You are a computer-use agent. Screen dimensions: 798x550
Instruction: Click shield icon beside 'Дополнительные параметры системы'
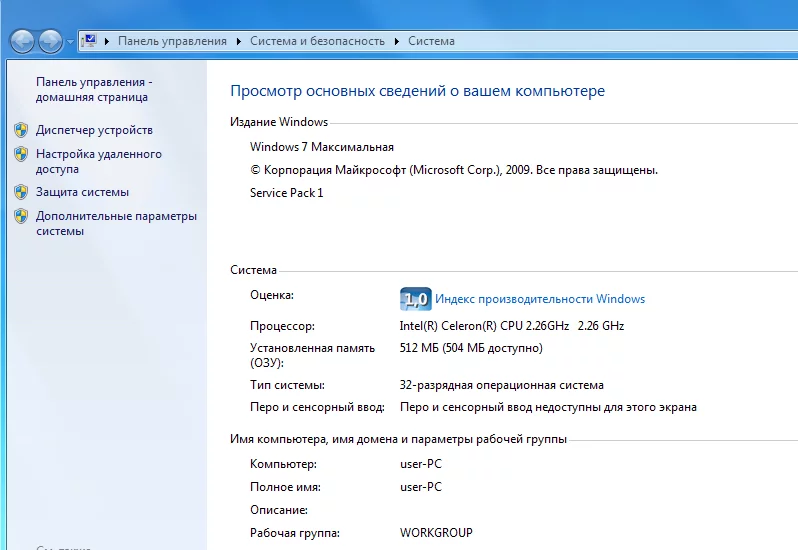click(21, 216)
